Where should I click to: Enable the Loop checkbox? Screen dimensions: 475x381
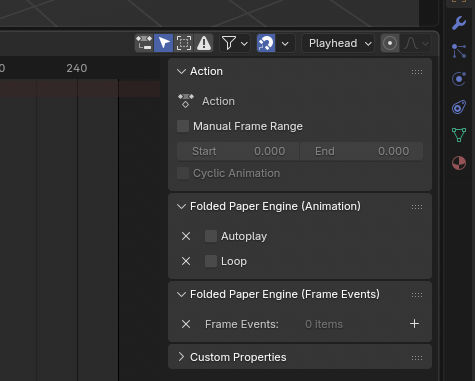tap(211, 261)
